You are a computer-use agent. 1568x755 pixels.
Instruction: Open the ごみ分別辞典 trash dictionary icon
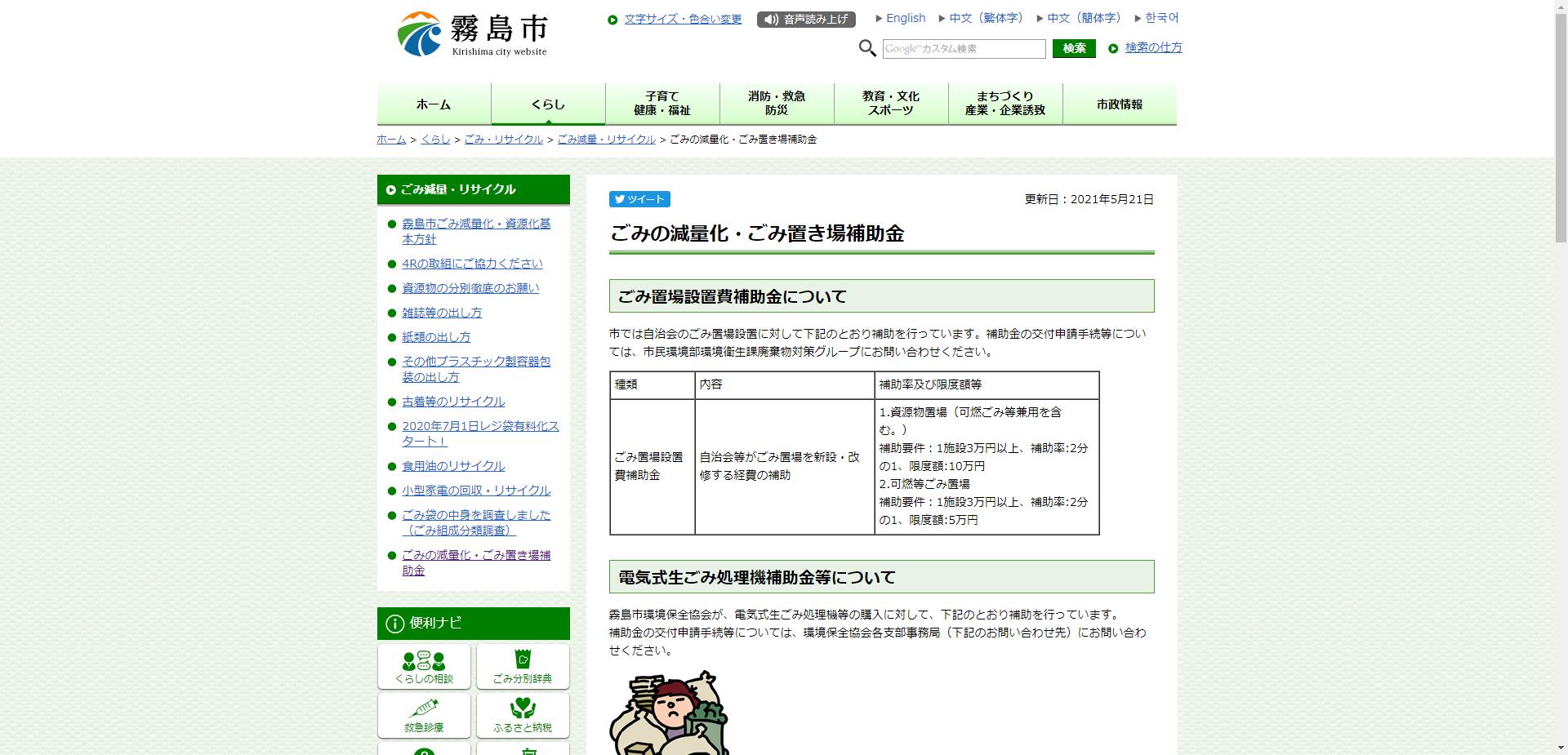523,660
